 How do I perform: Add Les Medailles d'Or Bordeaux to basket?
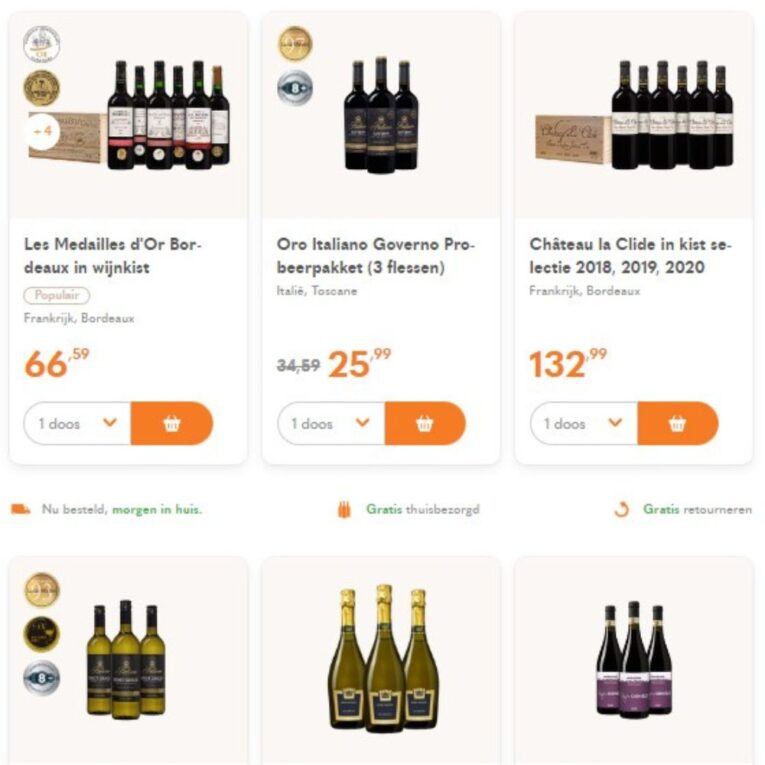(172, 423)
